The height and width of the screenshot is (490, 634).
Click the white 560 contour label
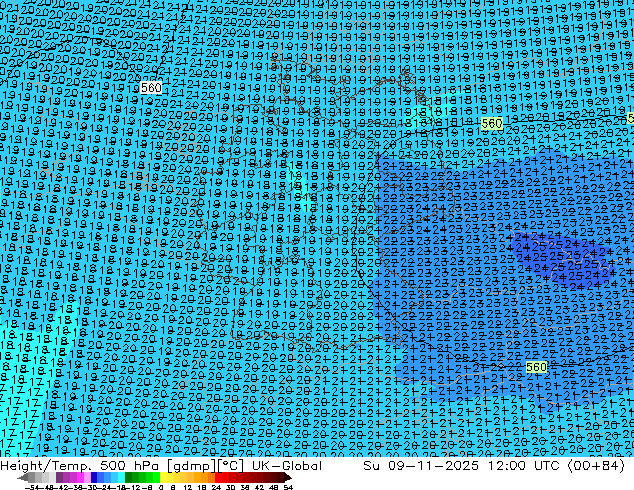(x=151, y=88)
